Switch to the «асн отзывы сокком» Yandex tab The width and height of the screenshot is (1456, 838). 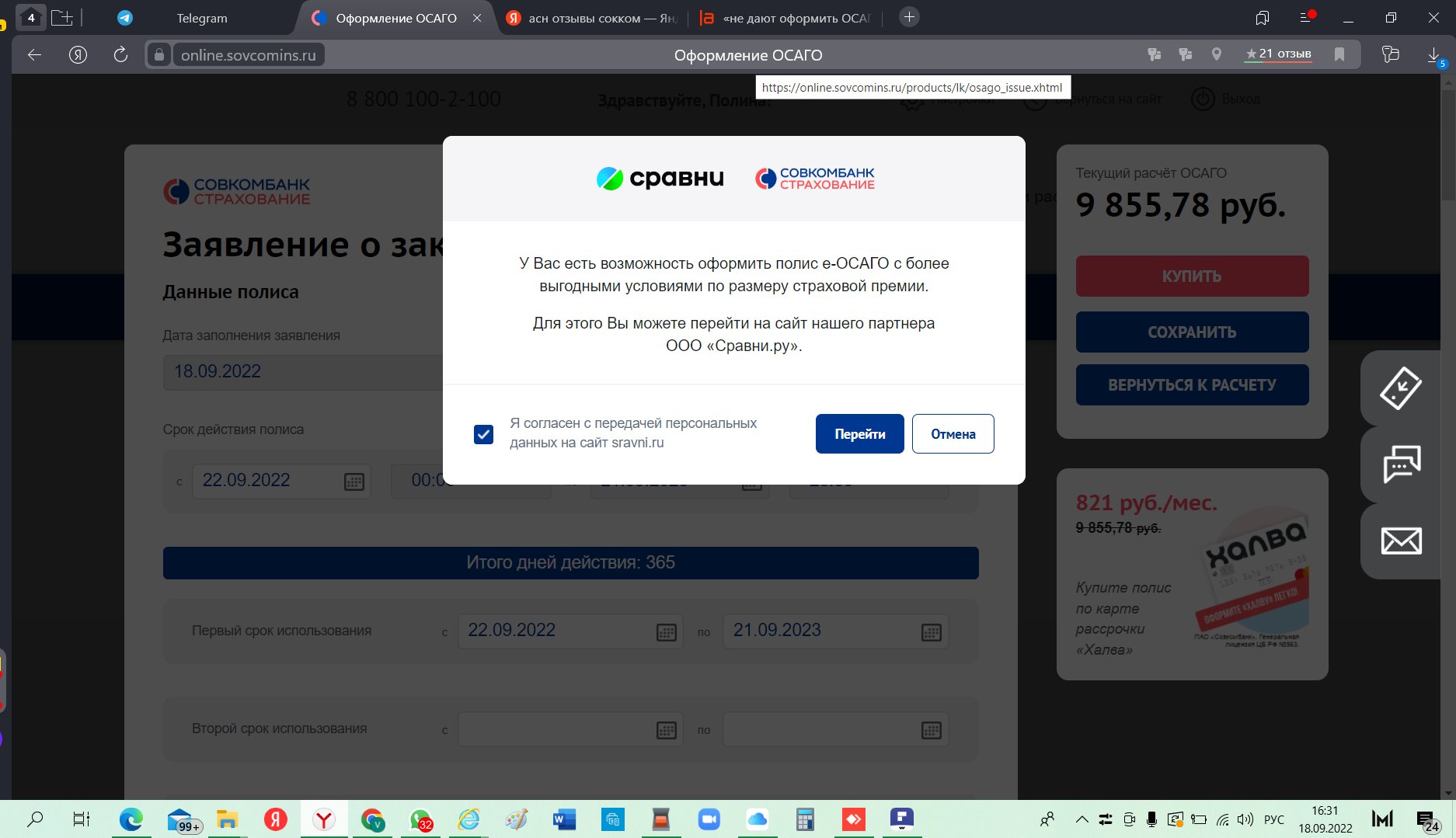click(x=590, y=18)
